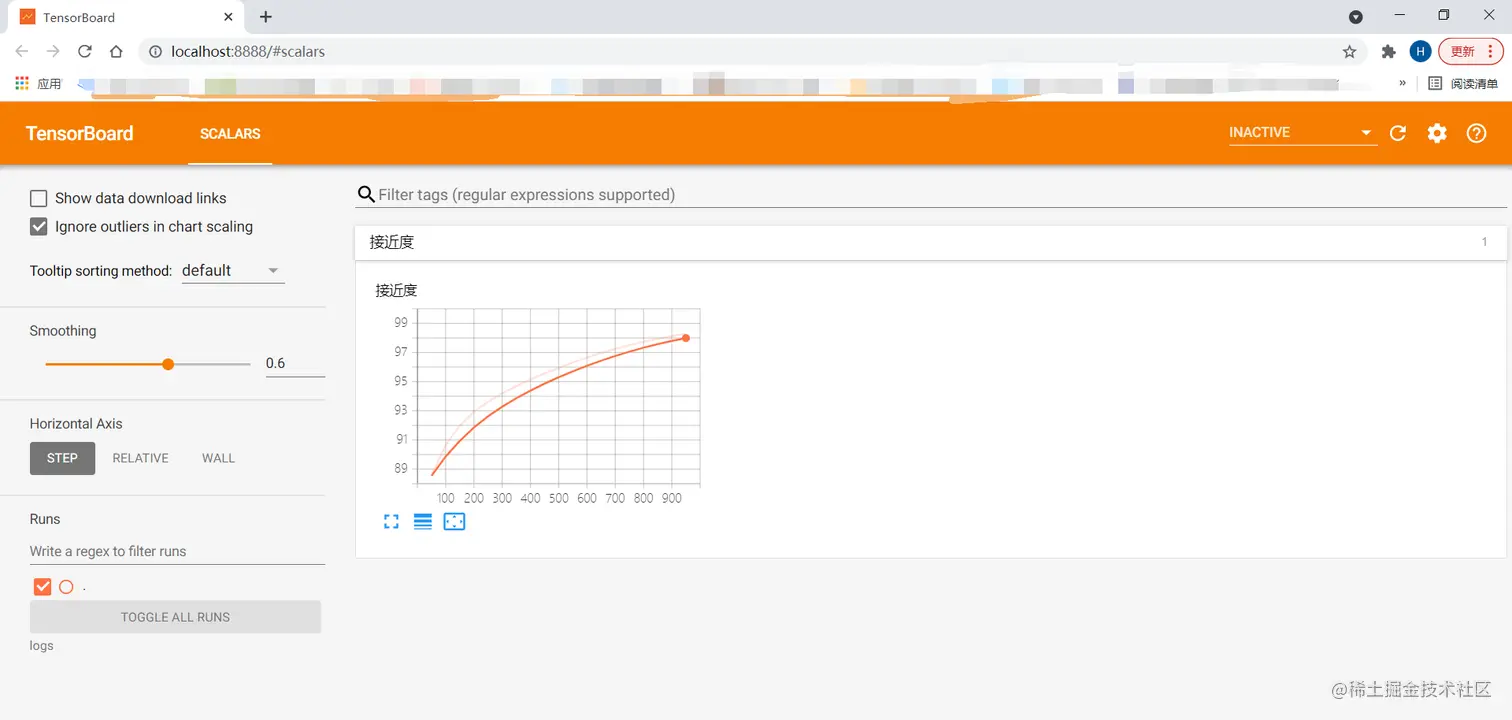This screenshot has height=720, width=1512.
Task: Click the TensorBoard logo title
Action: [x=79, y=133]
